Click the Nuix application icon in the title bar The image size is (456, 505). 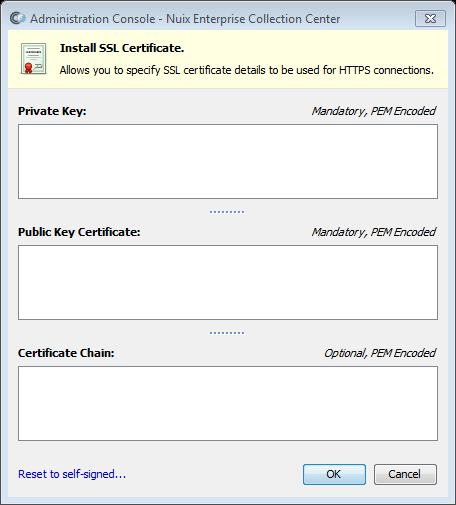pyautogui.click(x=17, y=18)
